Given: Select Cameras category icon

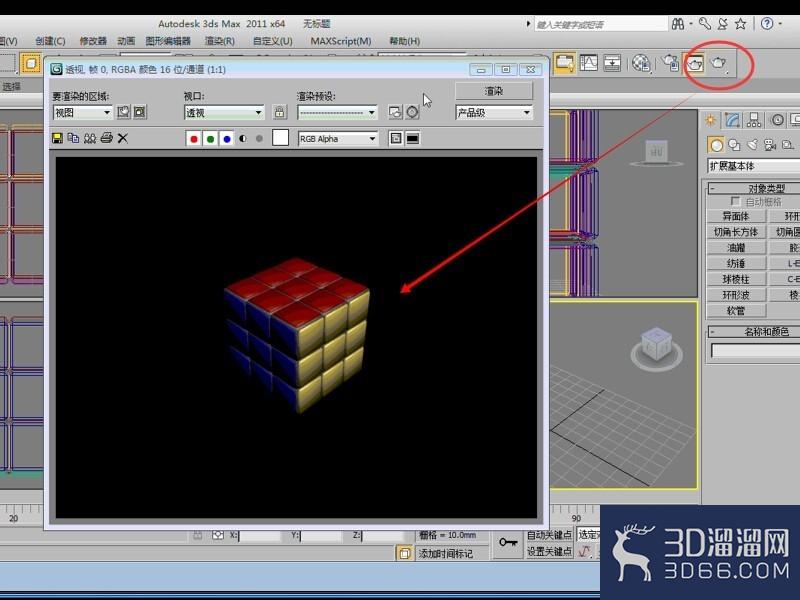Looking at the screenshot, I should [770, 145].
